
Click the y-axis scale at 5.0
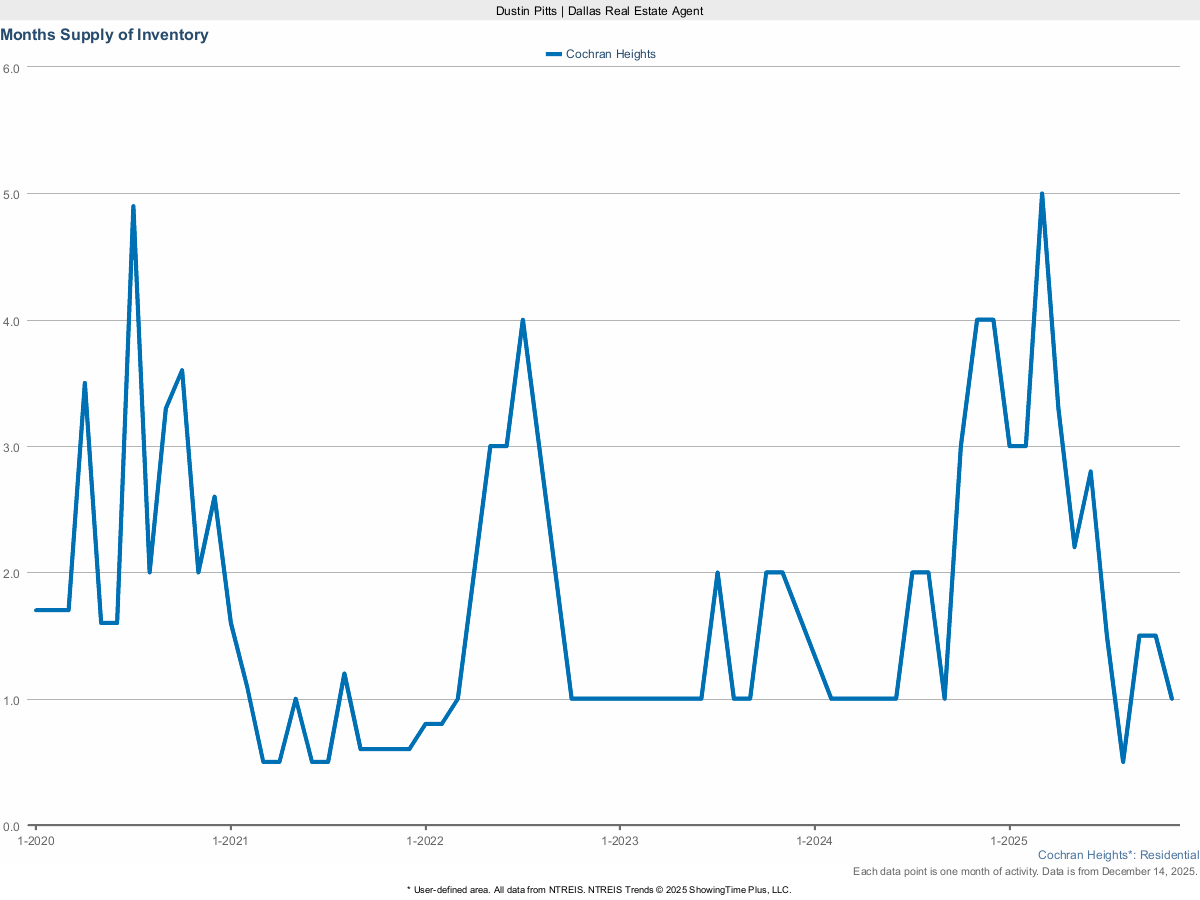tap(13, 192)
